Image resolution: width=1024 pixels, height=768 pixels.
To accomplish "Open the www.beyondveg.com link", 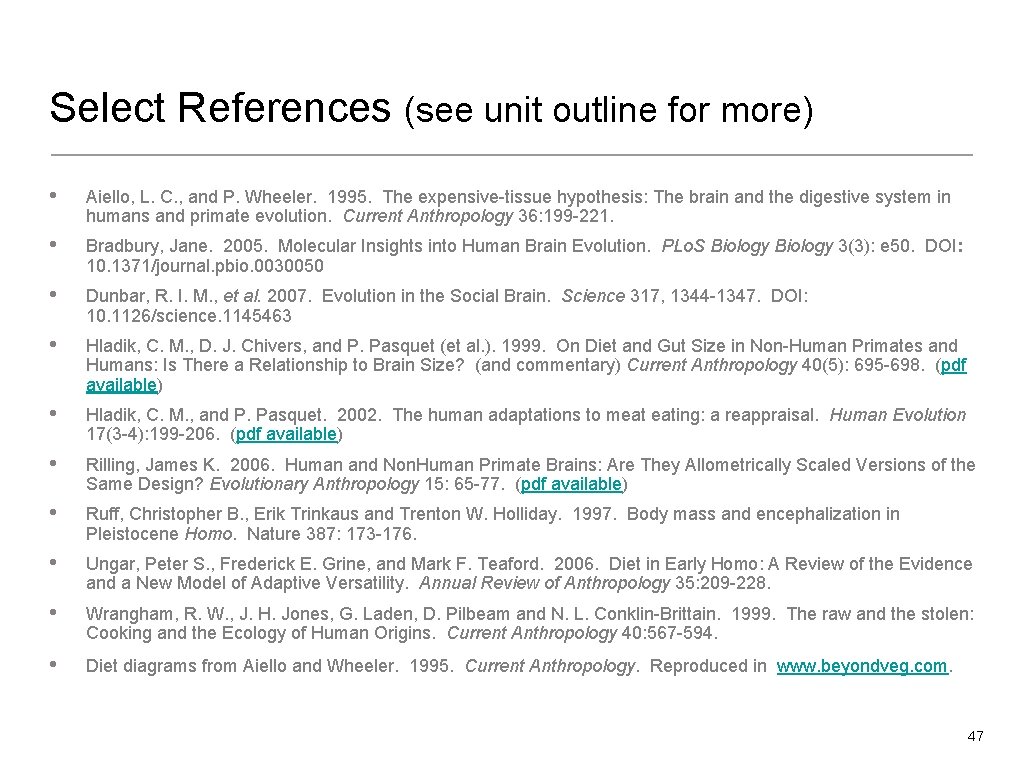I will 861,666.
